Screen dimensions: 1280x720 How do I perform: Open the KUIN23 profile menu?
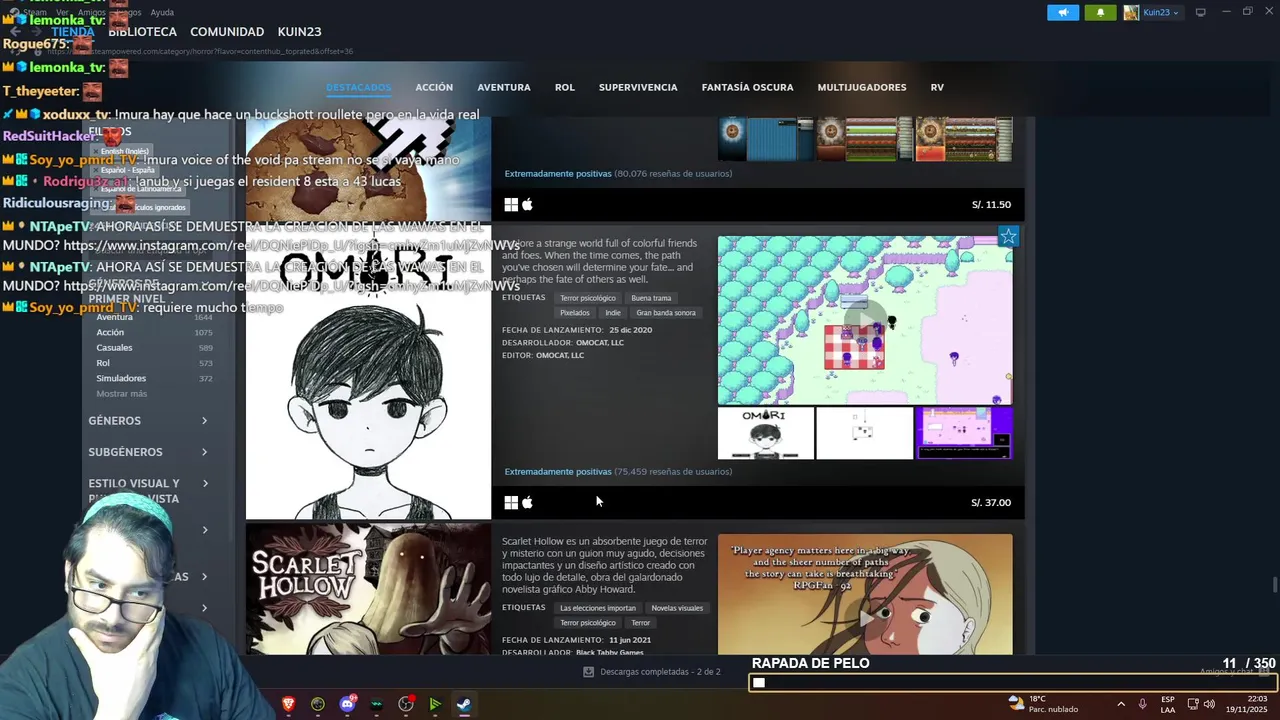click(x=299, y=31)
